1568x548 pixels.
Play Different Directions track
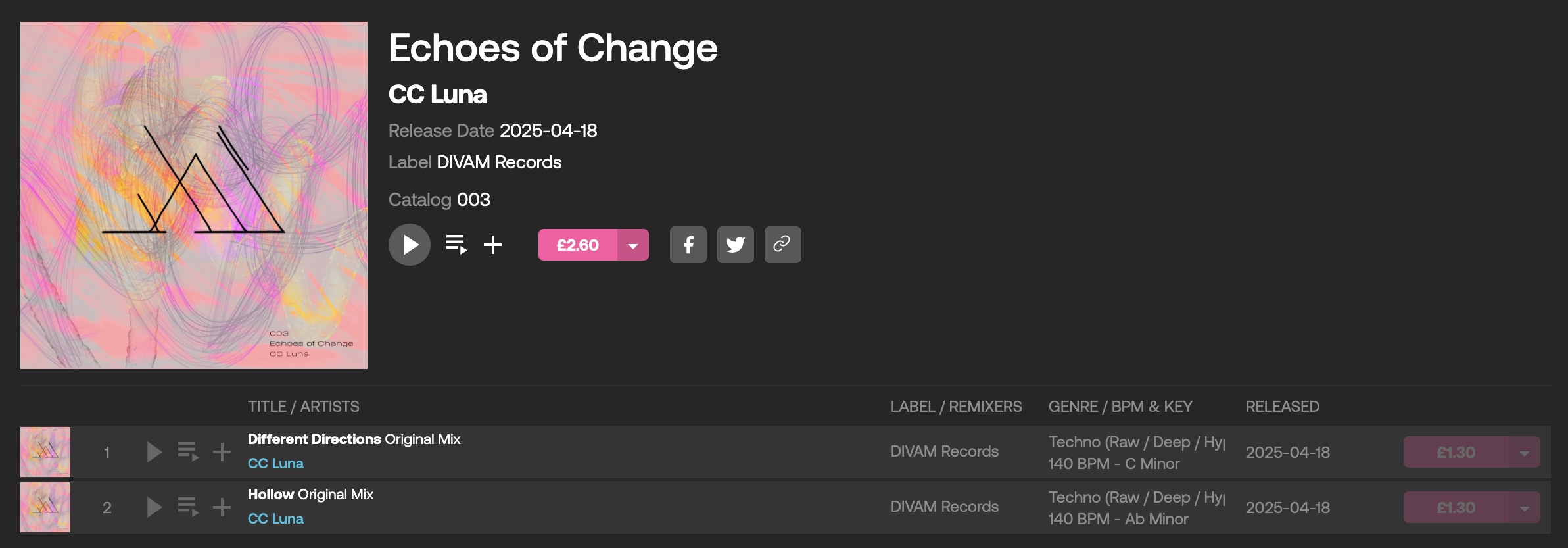pos(154,452)
